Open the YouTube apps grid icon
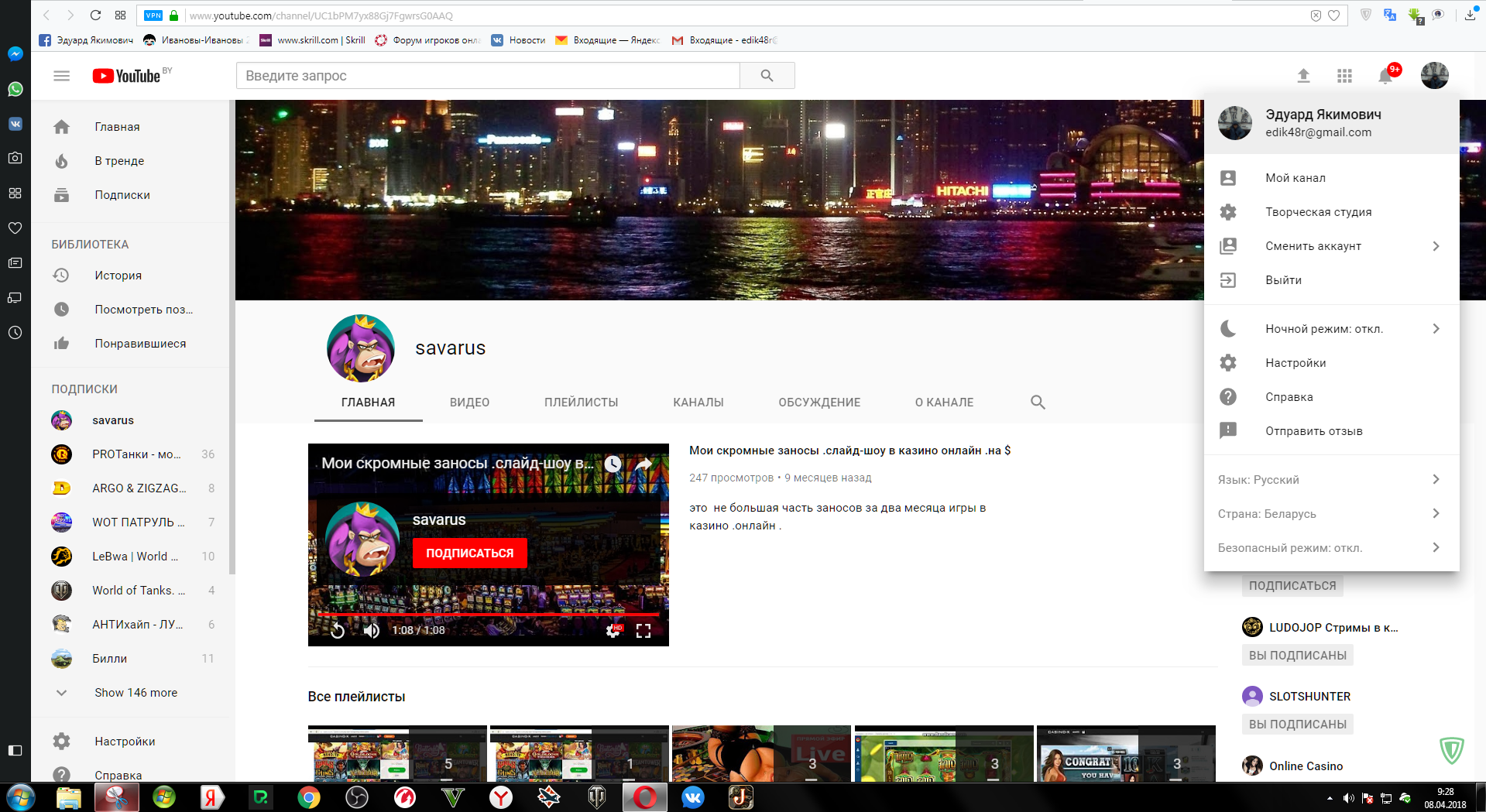 (1344, 75)
